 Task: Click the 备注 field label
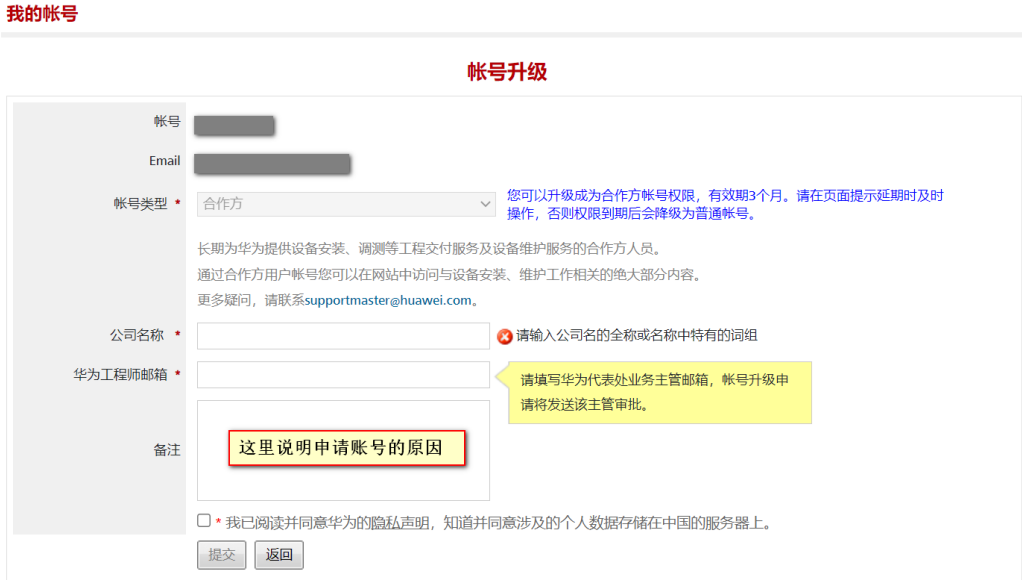click(167, 450)
